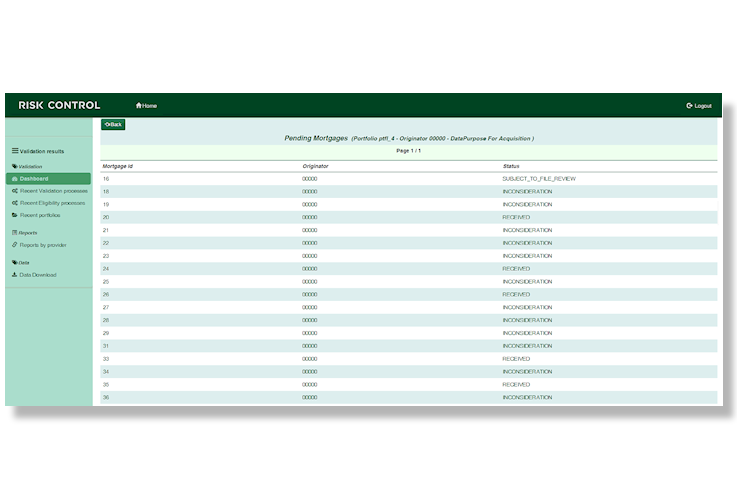The height and width of the screenshot is (500, 737).
Task: Click the hamburger icon beside Validation results
Action: 15,151
